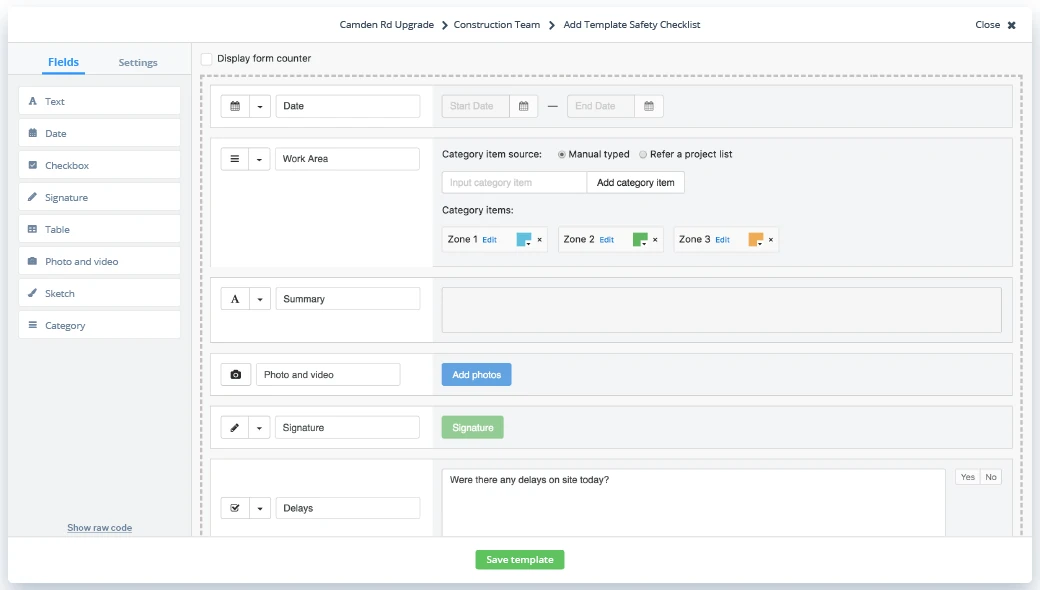Expand Summary field type dropdown arrow
Image resolution: width=1040 pixels, height=590 pixels.
(x=260, y=299)
